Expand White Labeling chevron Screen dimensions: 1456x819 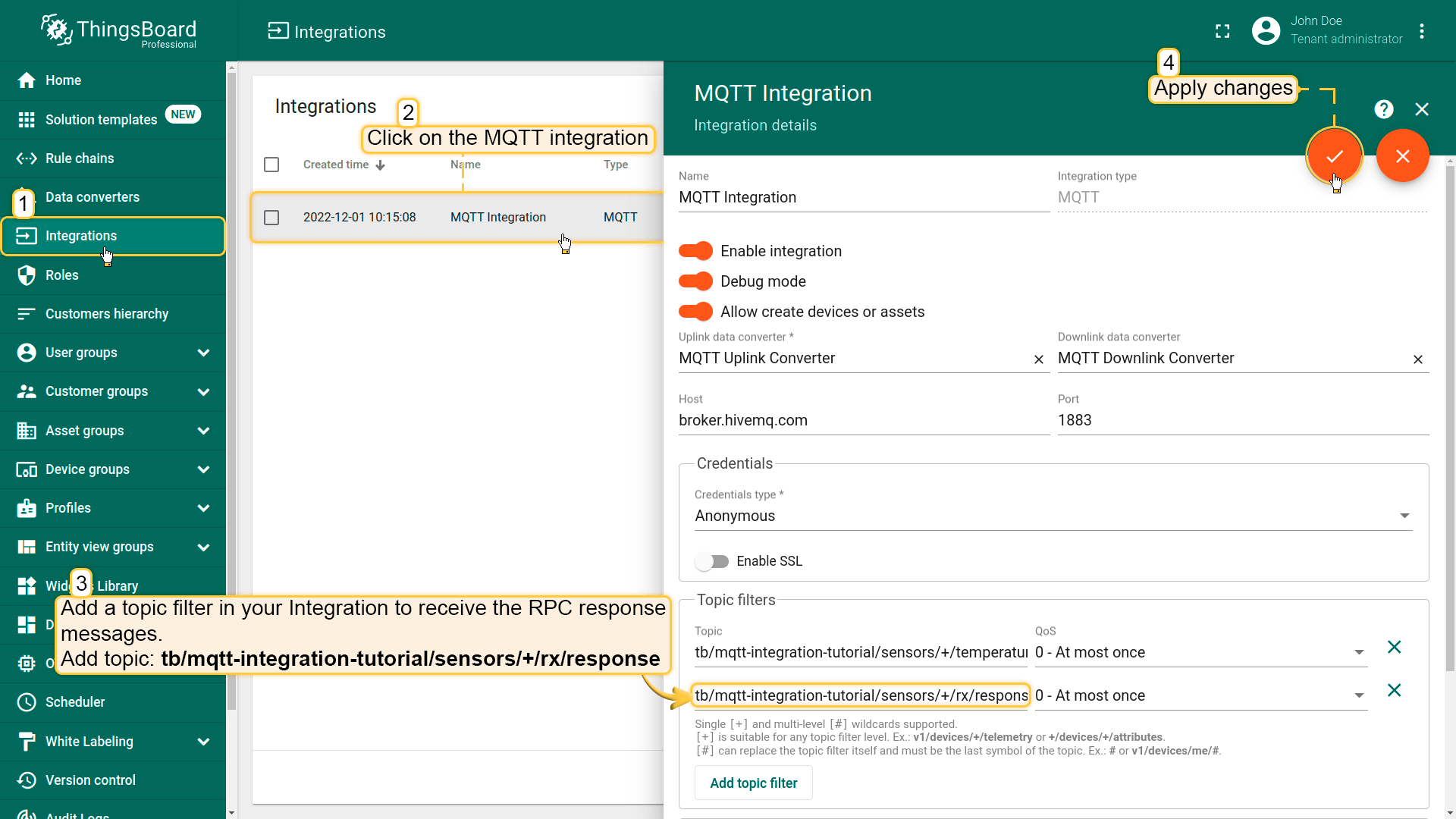click(x=203, y=742)
